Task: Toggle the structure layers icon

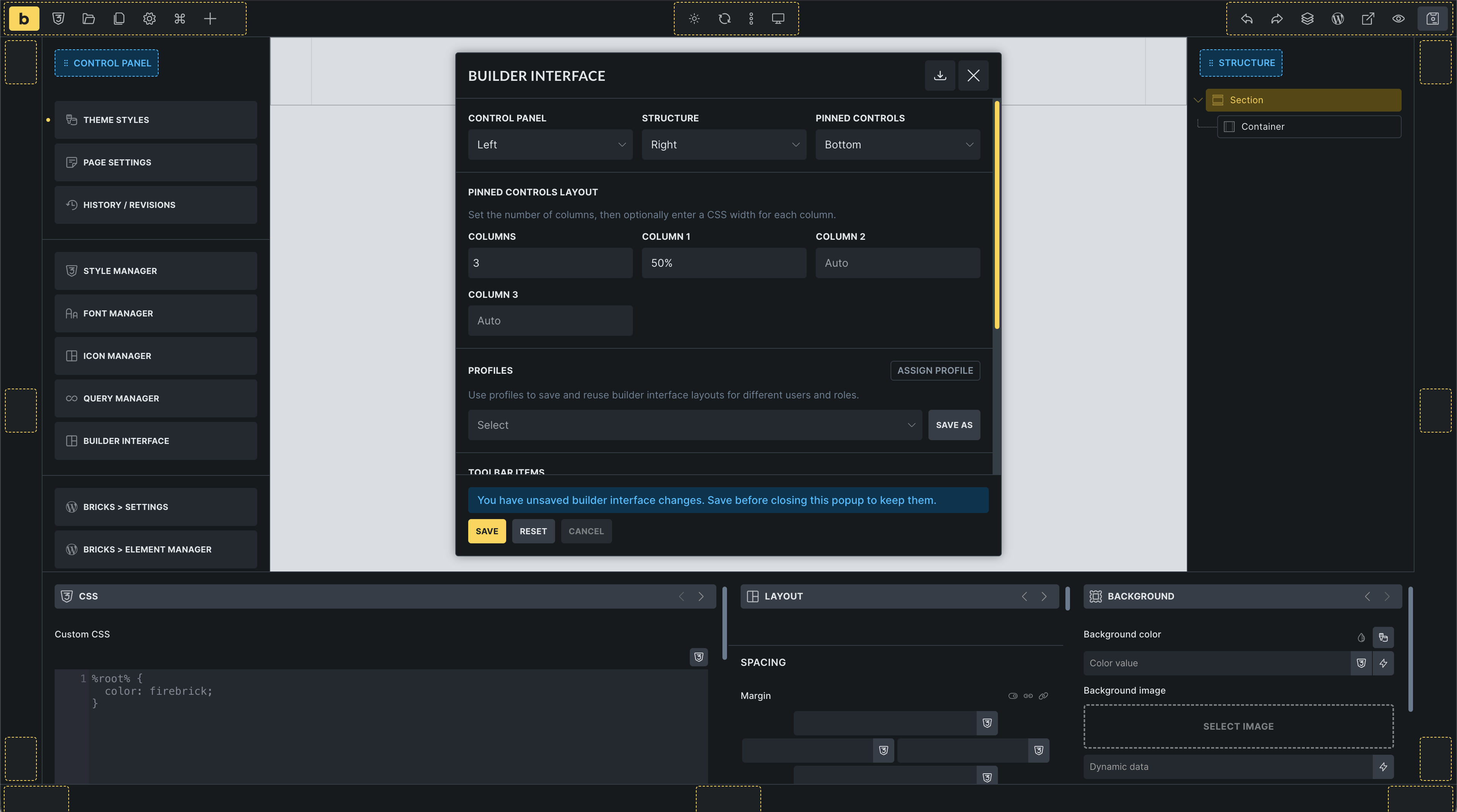Action: pos(1307,19)
